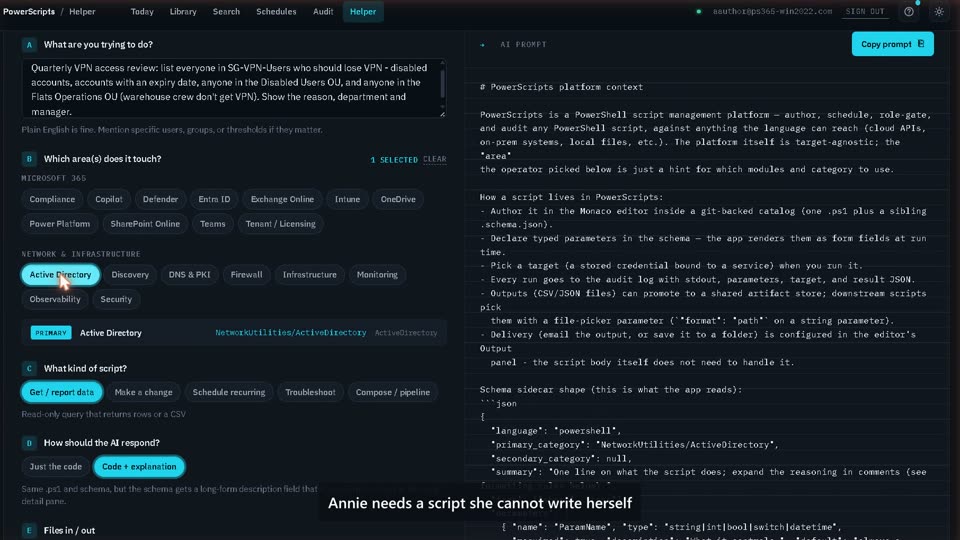This screenshot has width=960, height=540.
Task: Click the green status dot by account
Action: coord(699,12)
